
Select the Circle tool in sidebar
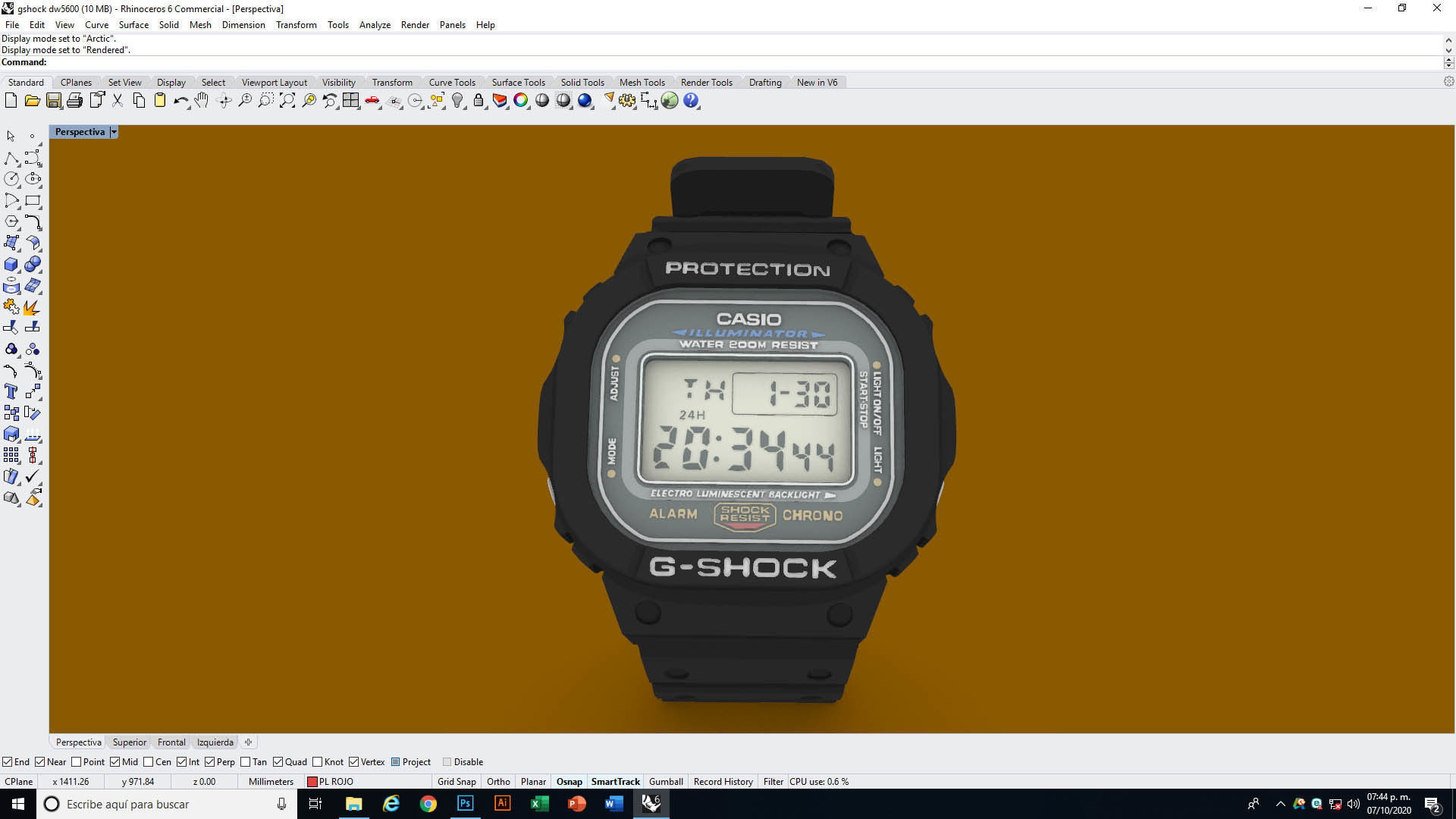pyautogui.click(x=11, y=179)
